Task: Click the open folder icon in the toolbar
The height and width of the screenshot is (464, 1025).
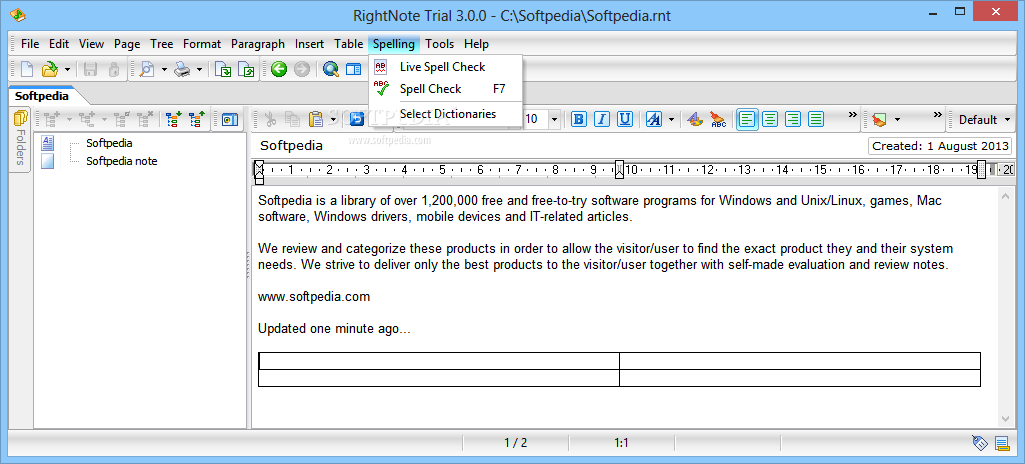Action: pos(49,69)
